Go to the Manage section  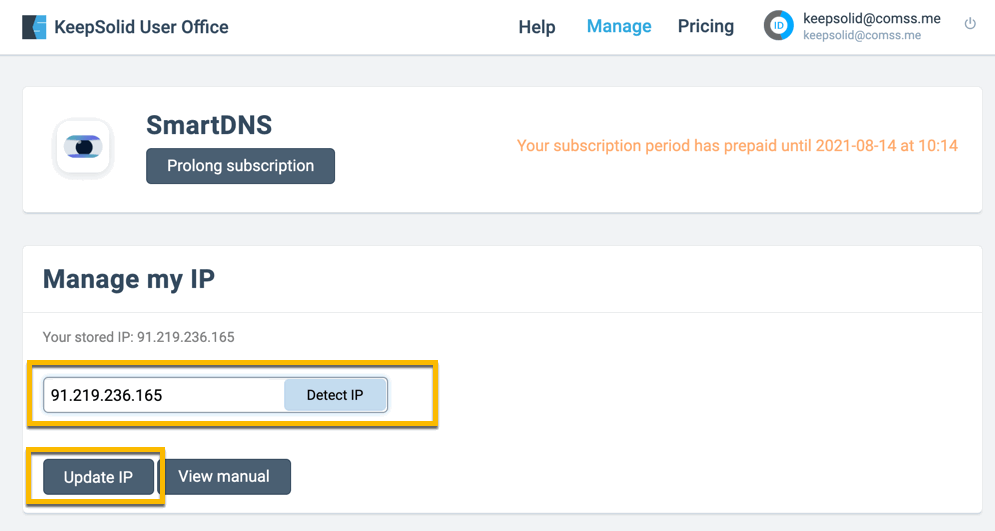click(x=619, y=27)
